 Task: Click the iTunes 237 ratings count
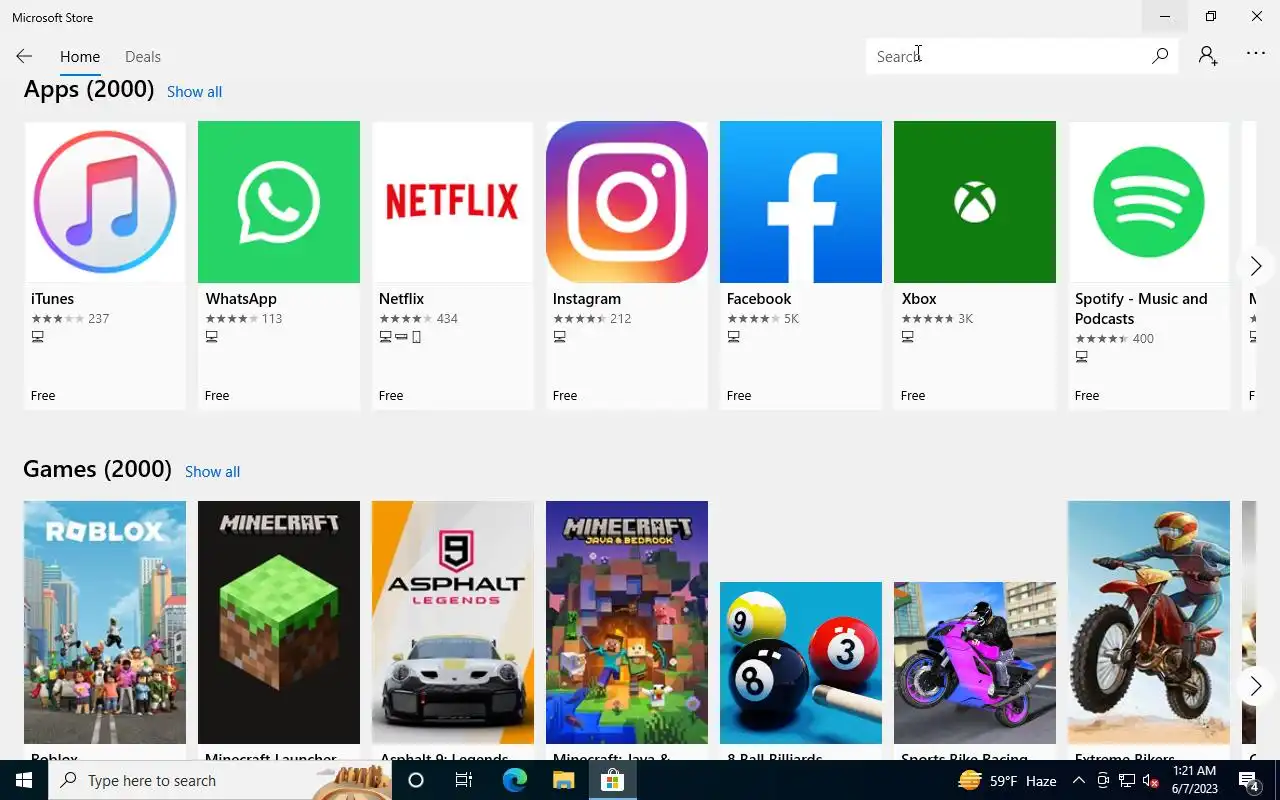click(98, 319)
